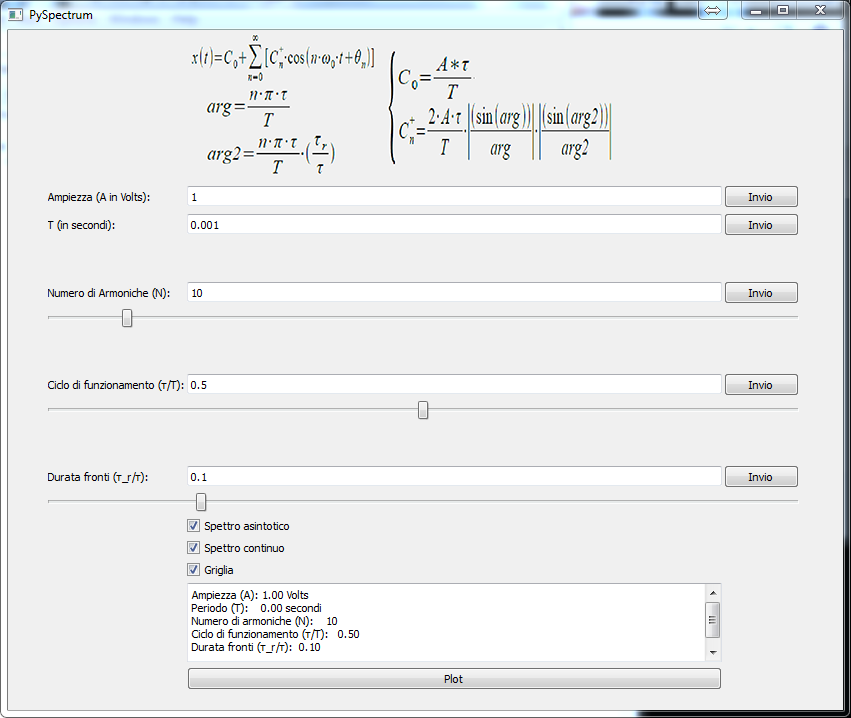Uncheck the Griglia option
This screenshot has height=718, width=851.
point(193,569)
